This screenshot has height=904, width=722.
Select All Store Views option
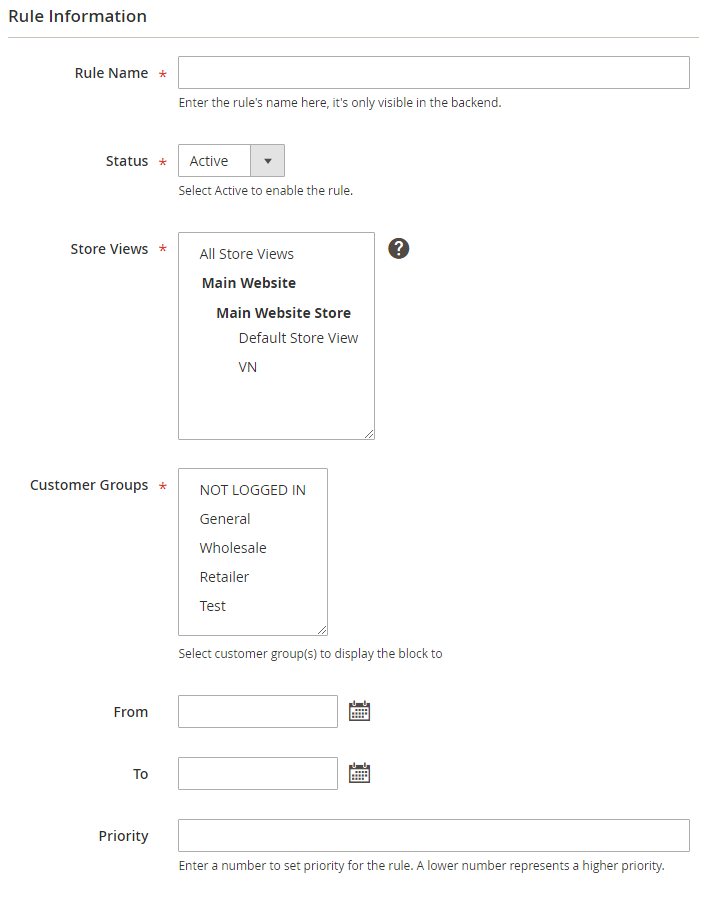pos(247,254)
